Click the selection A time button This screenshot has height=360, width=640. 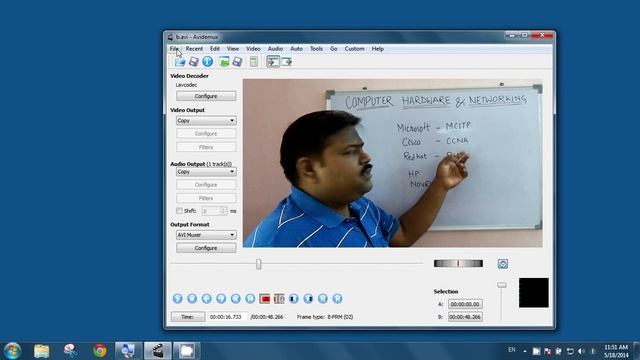point(465,304)
